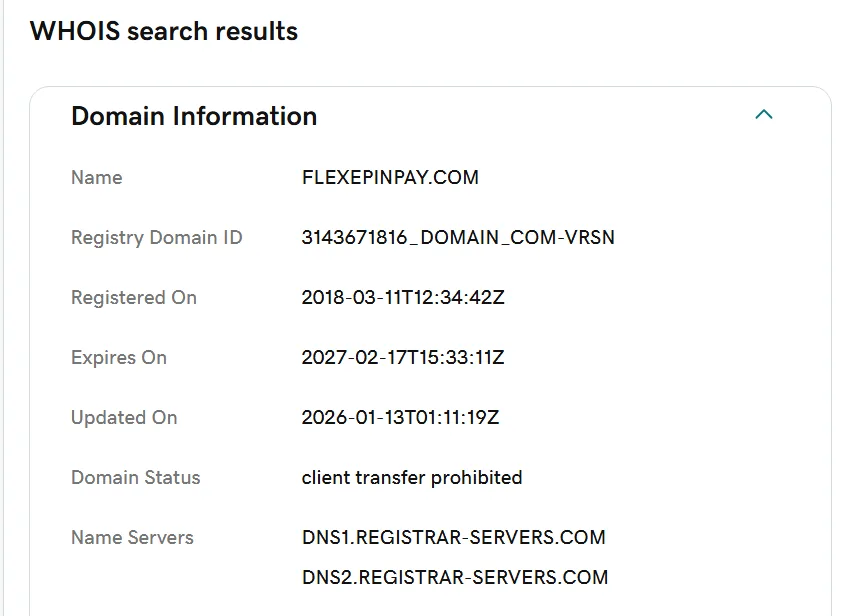Click the Expires On label

(119, 357)
